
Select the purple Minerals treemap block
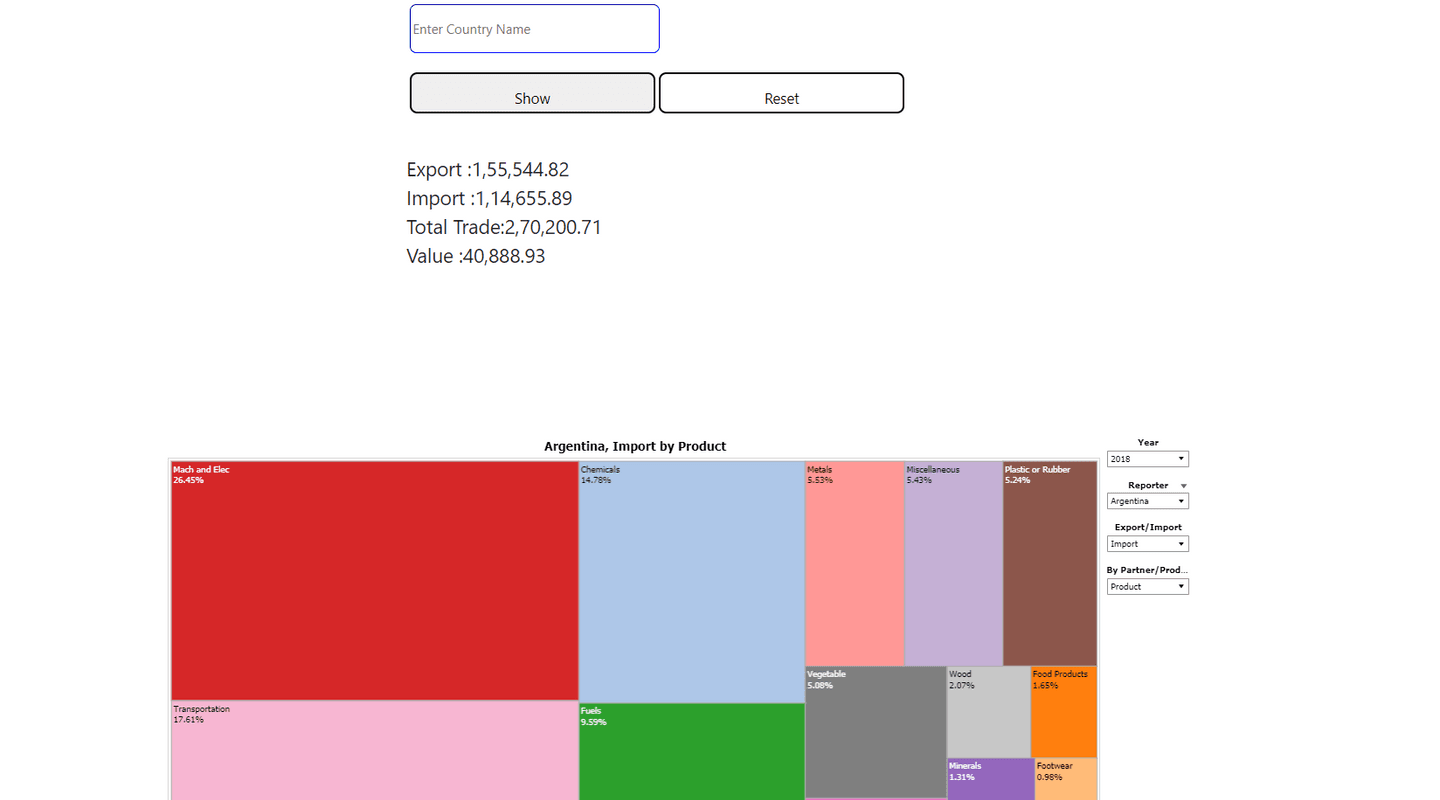991,779
